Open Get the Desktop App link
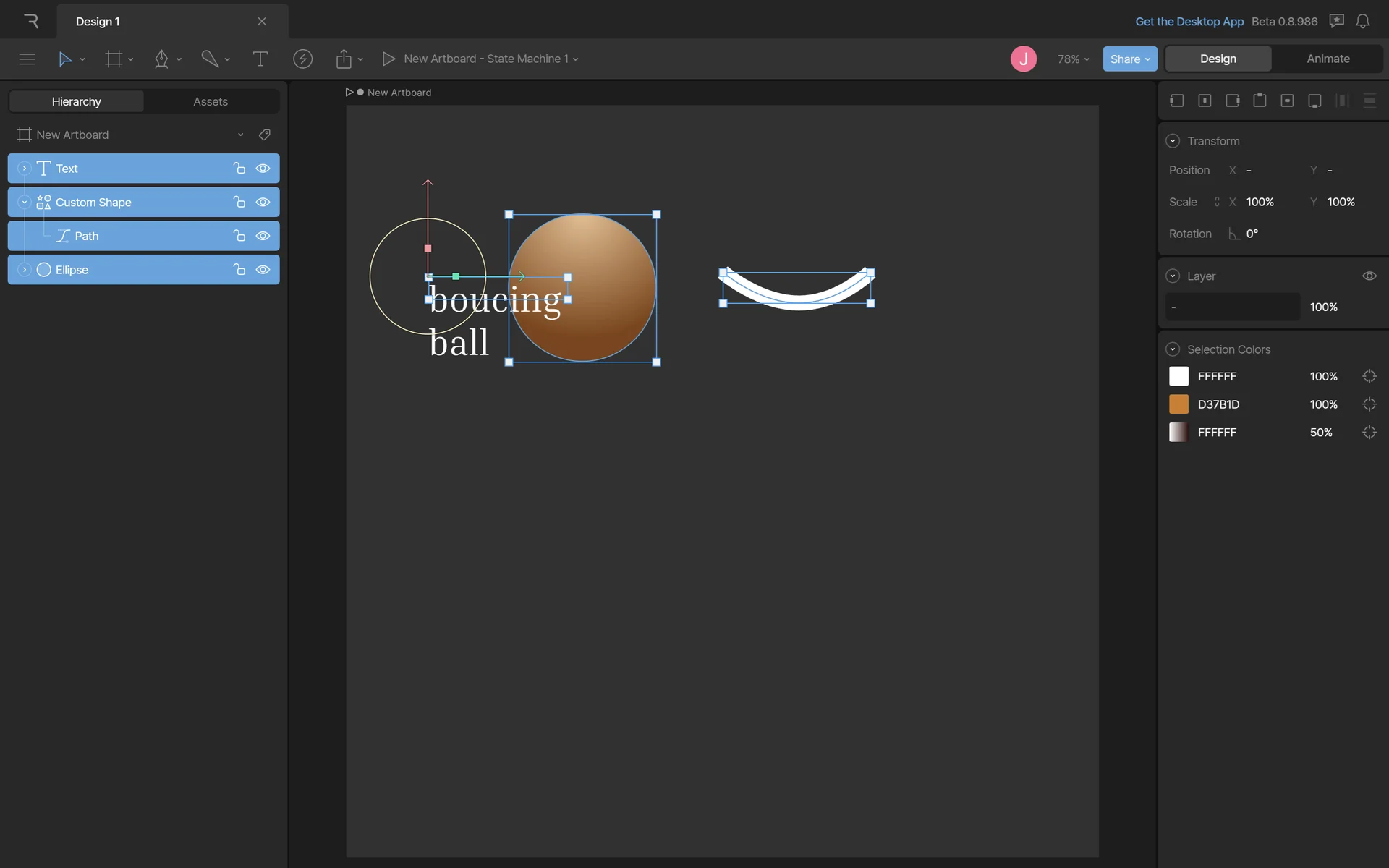1389x868 pixels. coord(1189,22)
